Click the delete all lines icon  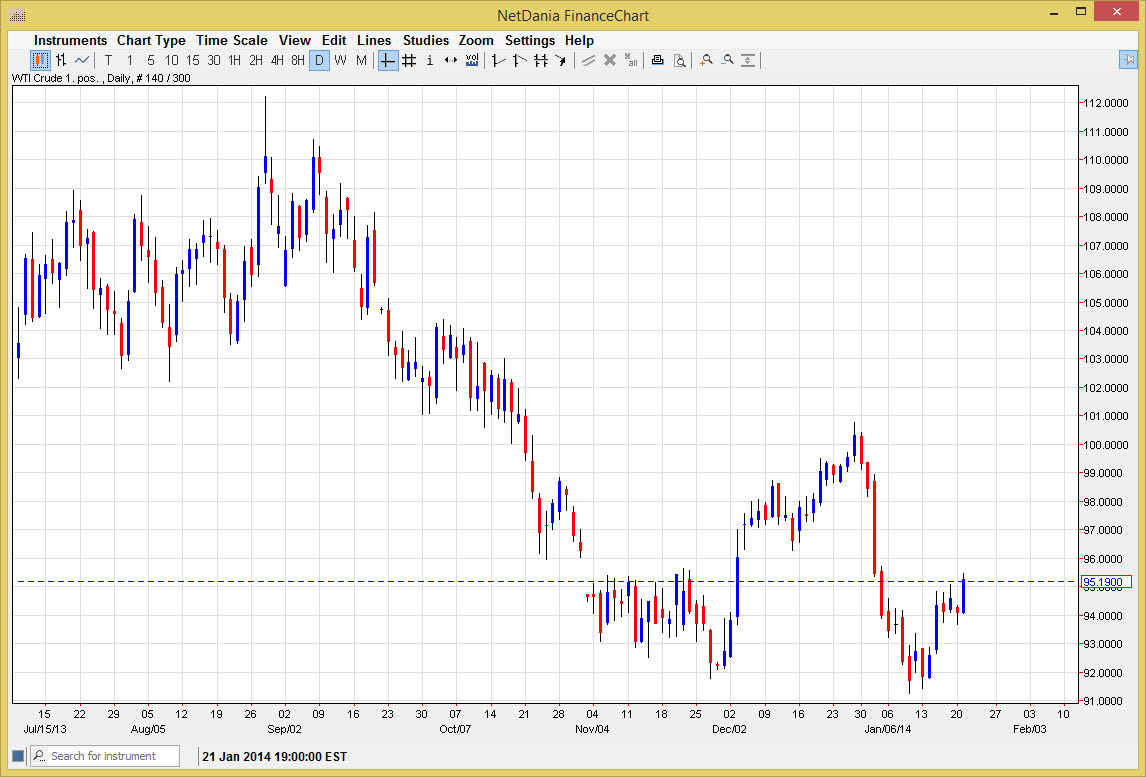(x=630, y=60)
